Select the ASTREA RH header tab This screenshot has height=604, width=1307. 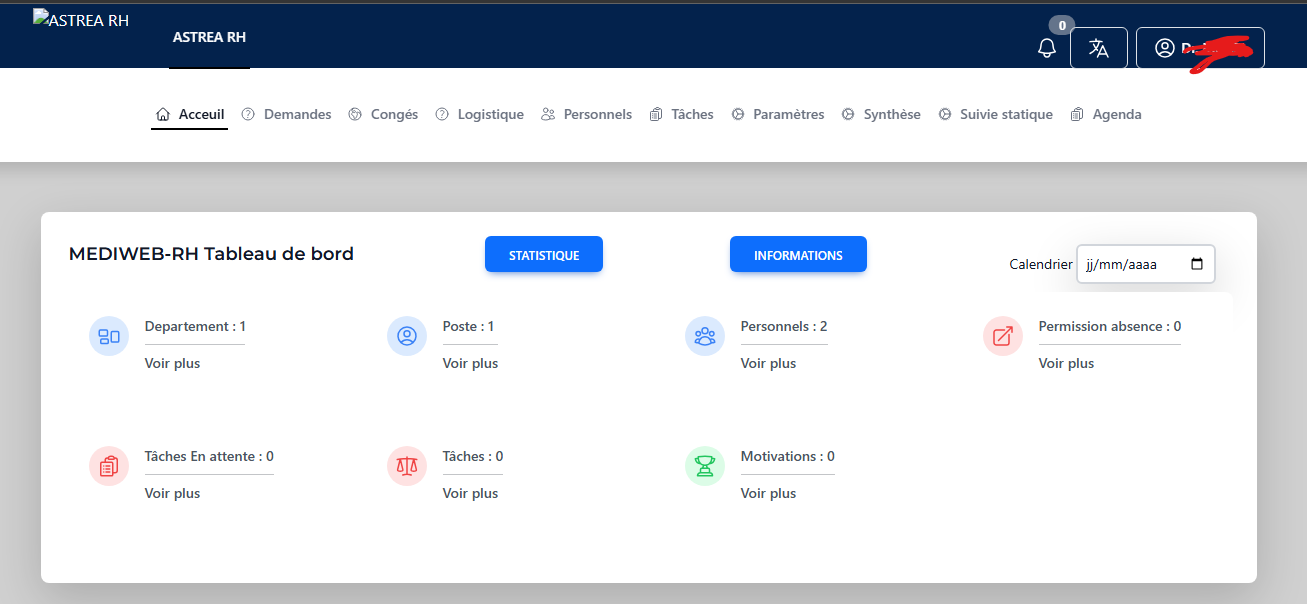pyautogui.click(x=209, y=37)
